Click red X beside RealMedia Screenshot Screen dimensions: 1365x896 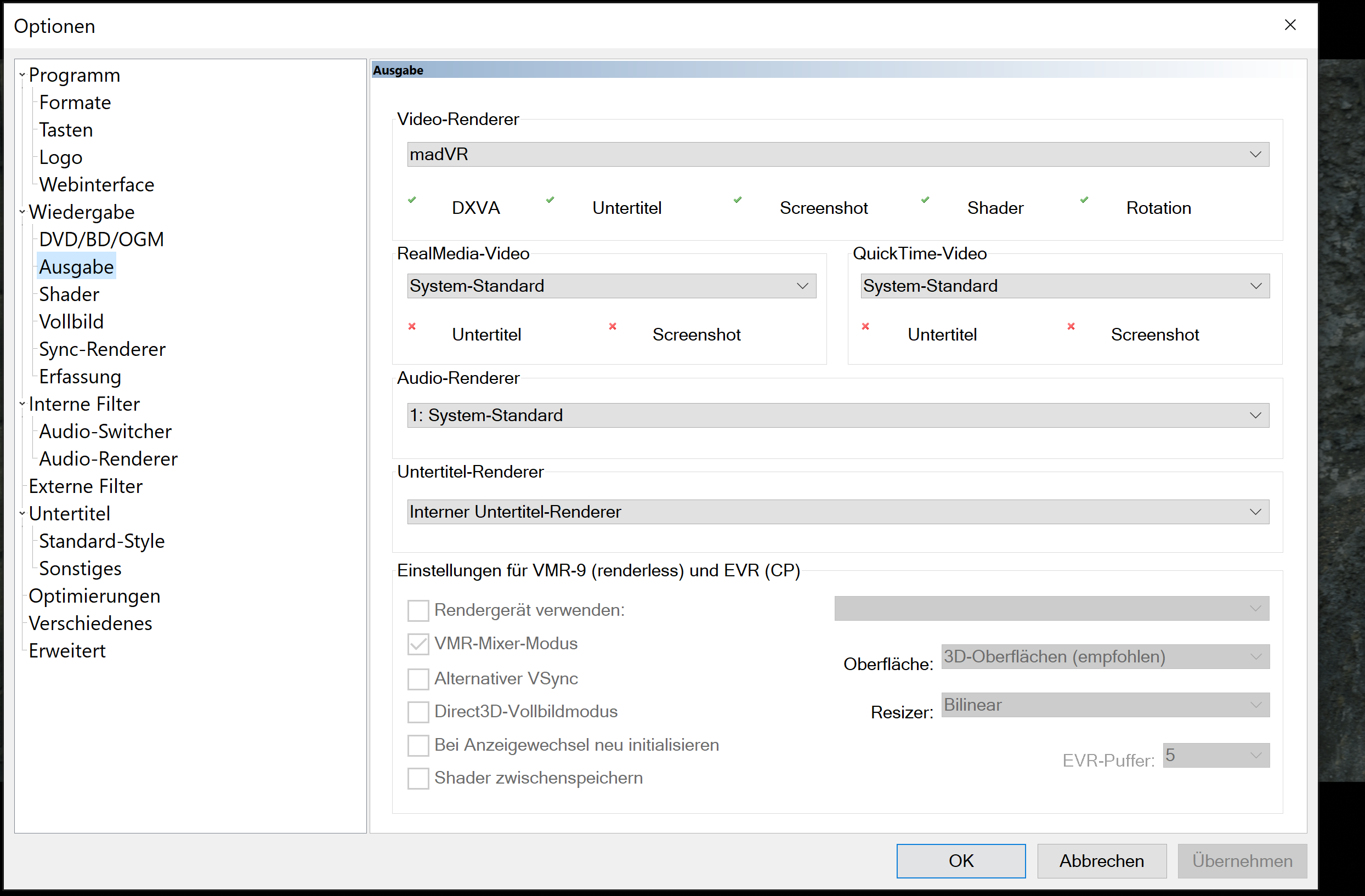tap(613, 326)
